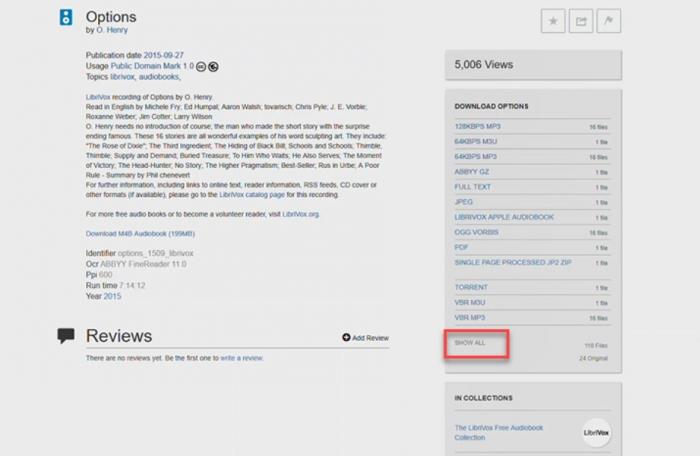
Task: Open the audiobooks topic link
Action: click(158, 77)
